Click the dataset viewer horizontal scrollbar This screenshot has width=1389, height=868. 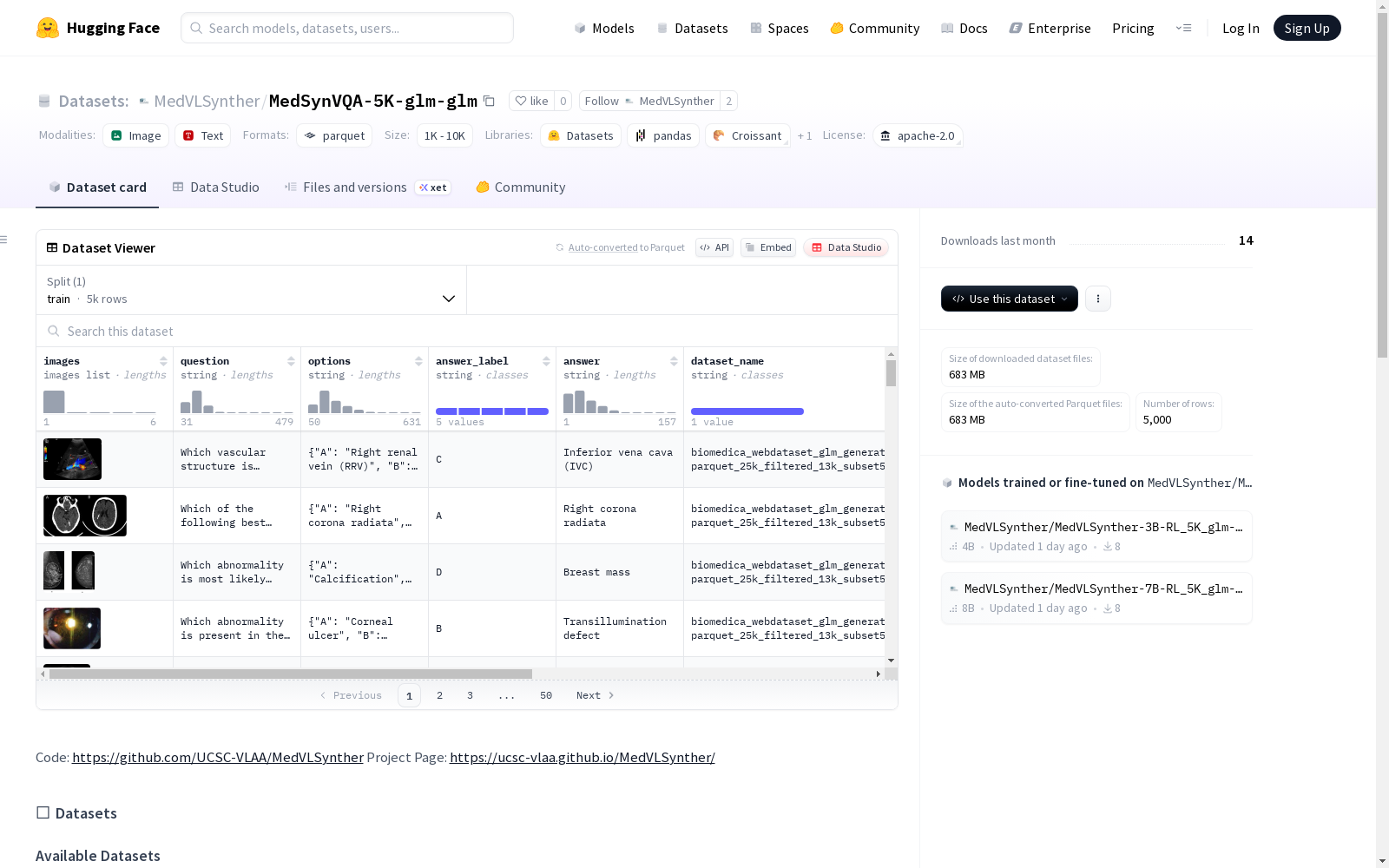[x=291, y=674]
